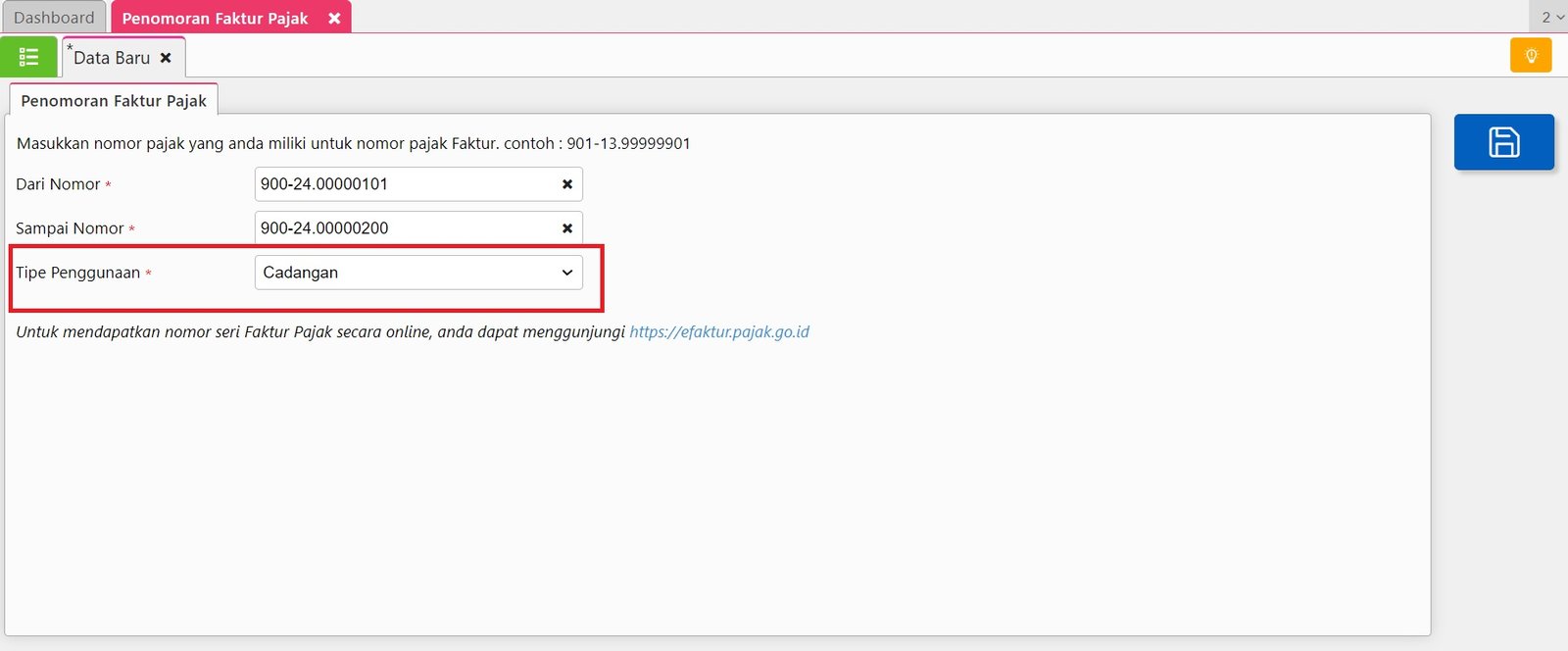Open the green list view icon
1568x651 pixels.
tap(28, 57)
